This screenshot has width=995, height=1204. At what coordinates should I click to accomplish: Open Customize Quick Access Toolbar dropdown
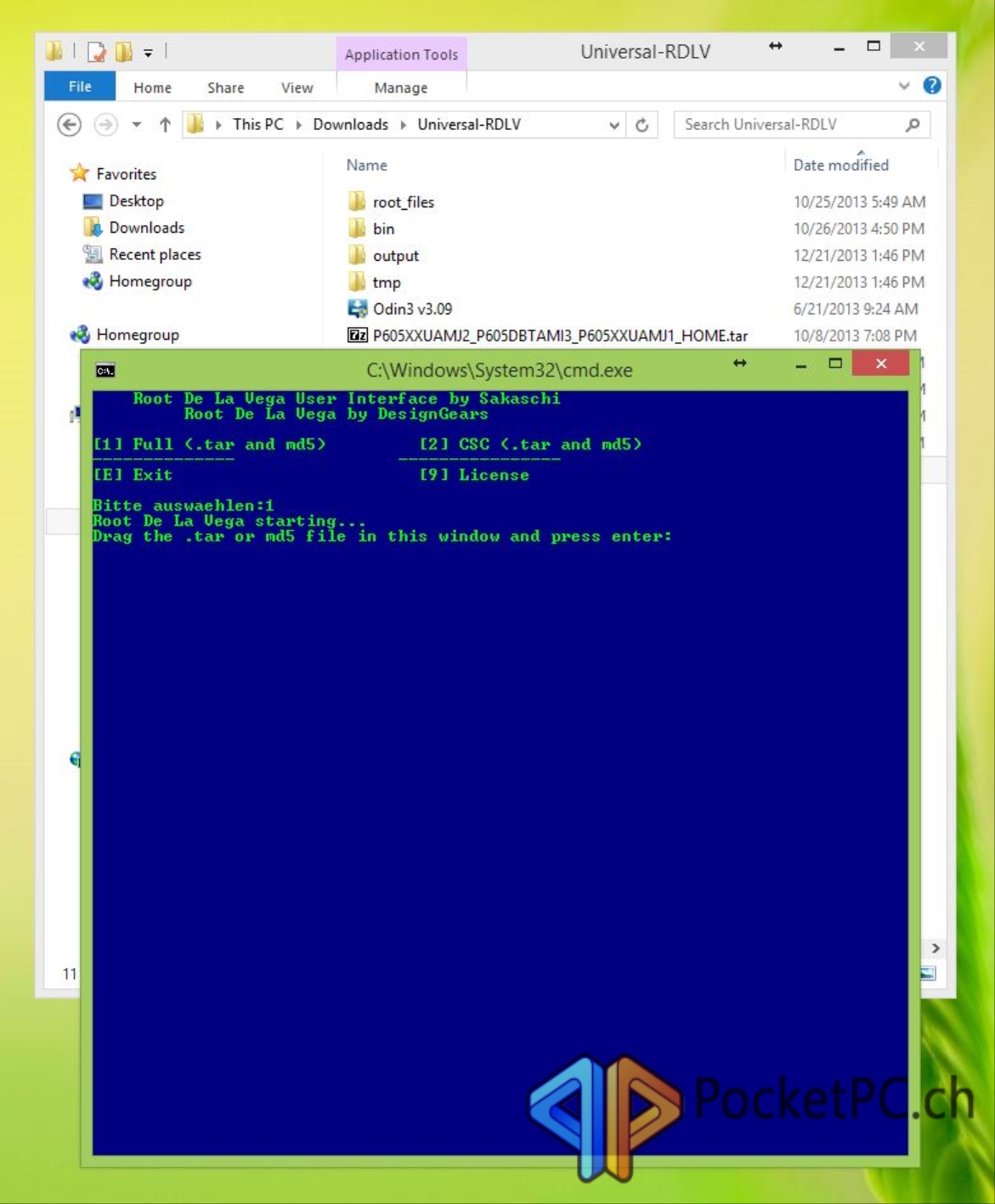[148, 53]
